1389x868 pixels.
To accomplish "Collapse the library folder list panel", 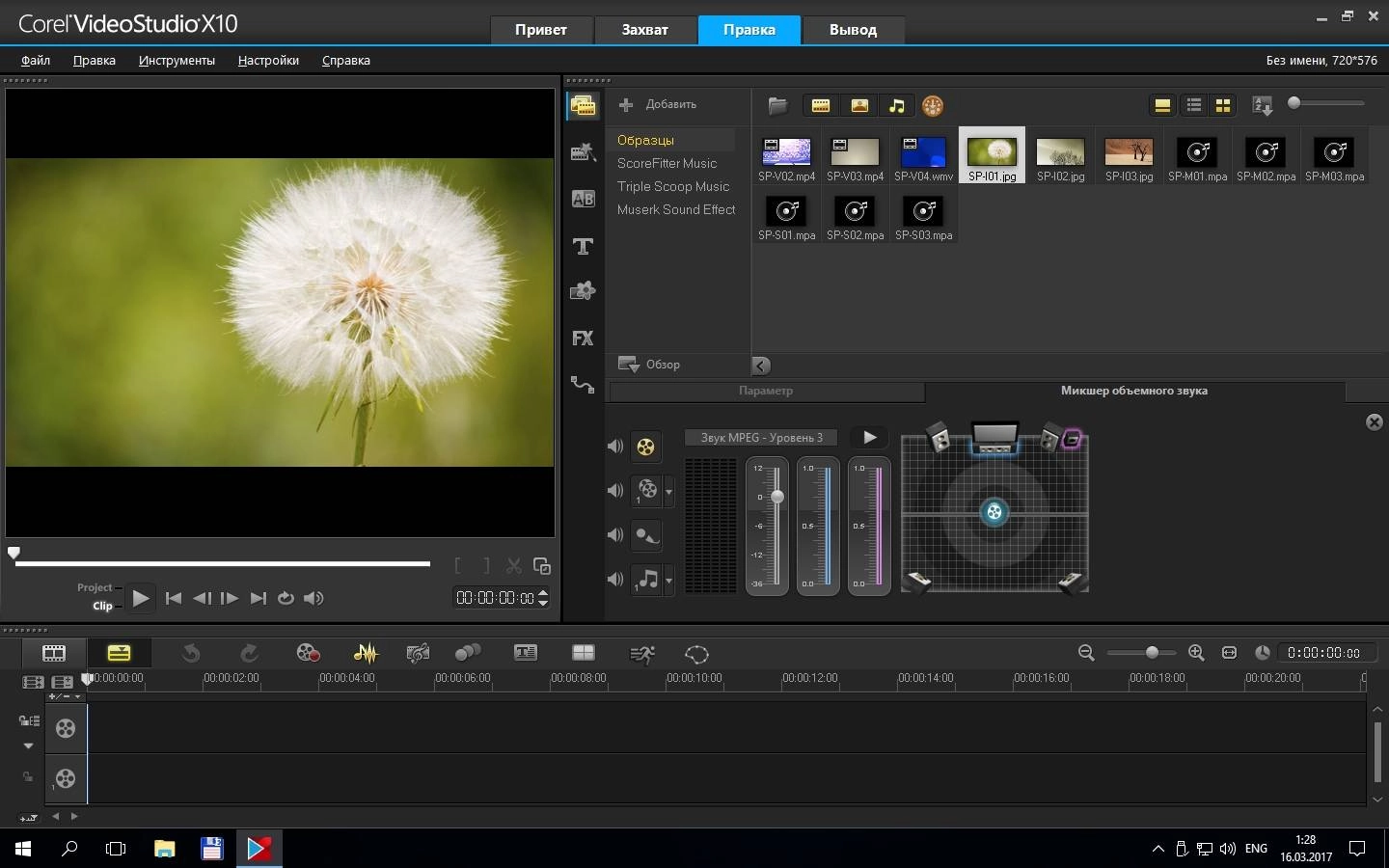I will [x=760, y=366].
